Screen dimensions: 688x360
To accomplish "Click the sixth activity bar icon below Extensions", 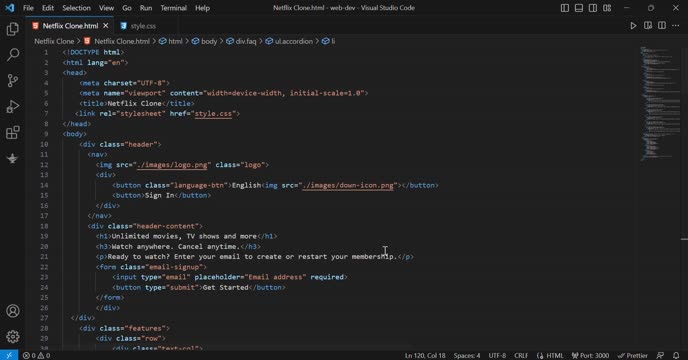I will (13, 158).
